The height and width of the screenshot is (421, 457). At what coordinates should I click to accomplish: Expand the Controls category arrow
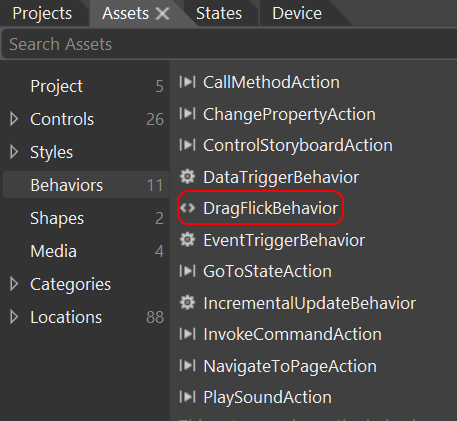(x=14, y=119)
